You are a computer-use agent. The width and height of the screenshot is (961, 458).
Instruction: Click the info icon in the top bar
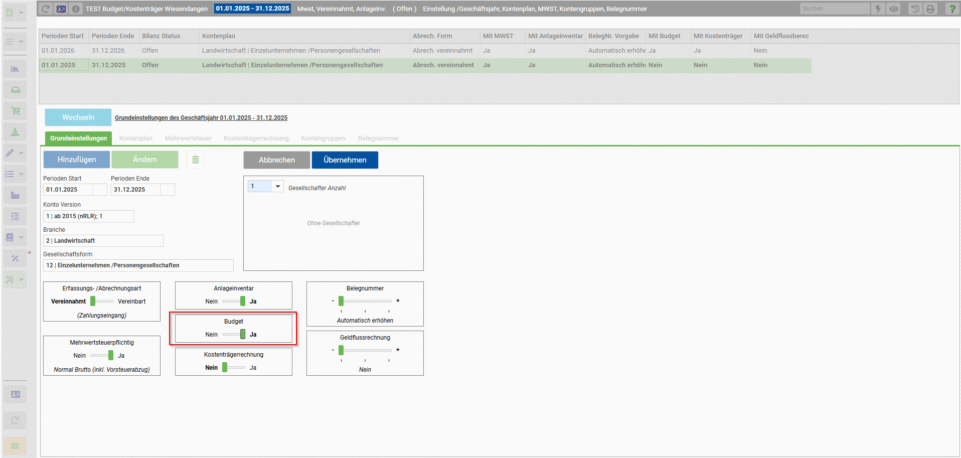(75, 9)
